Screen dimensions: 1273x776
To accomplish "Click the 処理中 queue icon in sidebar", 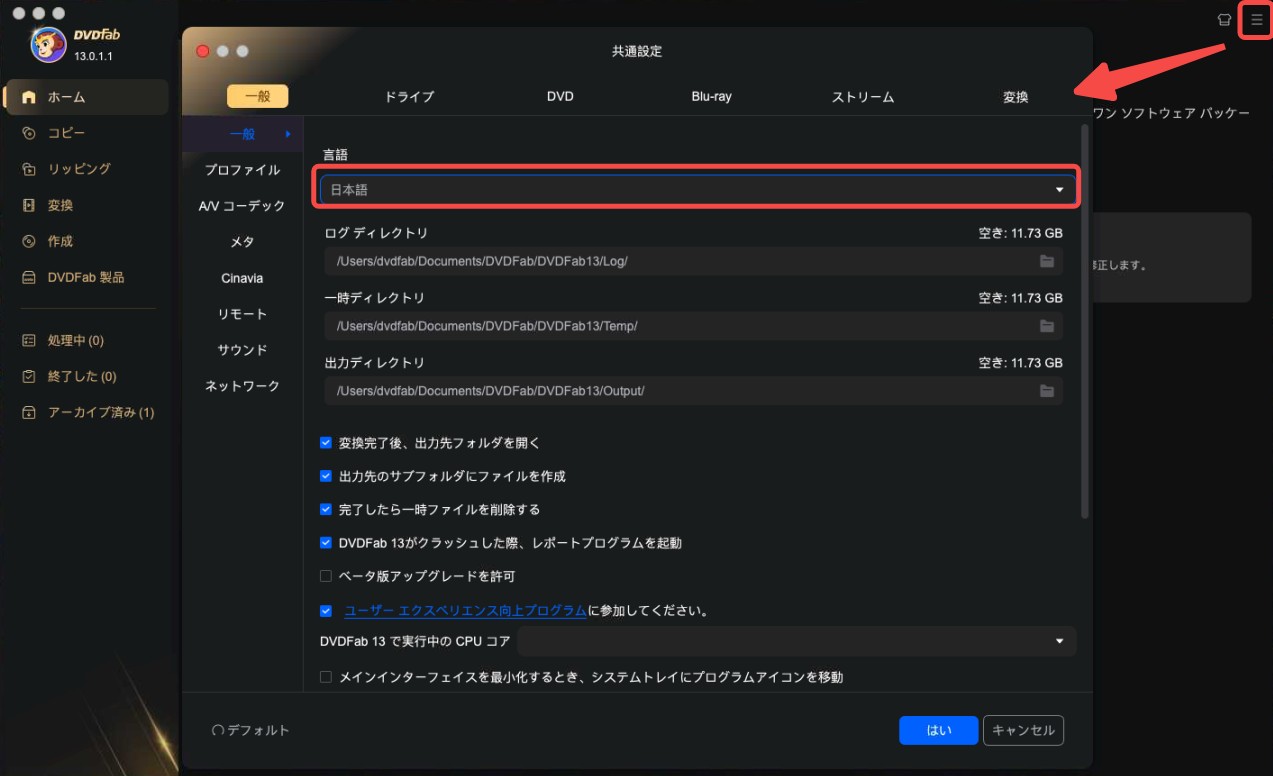I will [29, 340].
